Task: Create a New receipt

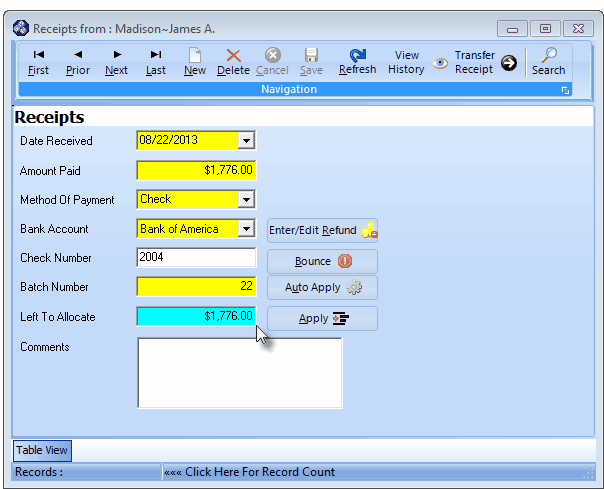Action: [x=195, y=62]
